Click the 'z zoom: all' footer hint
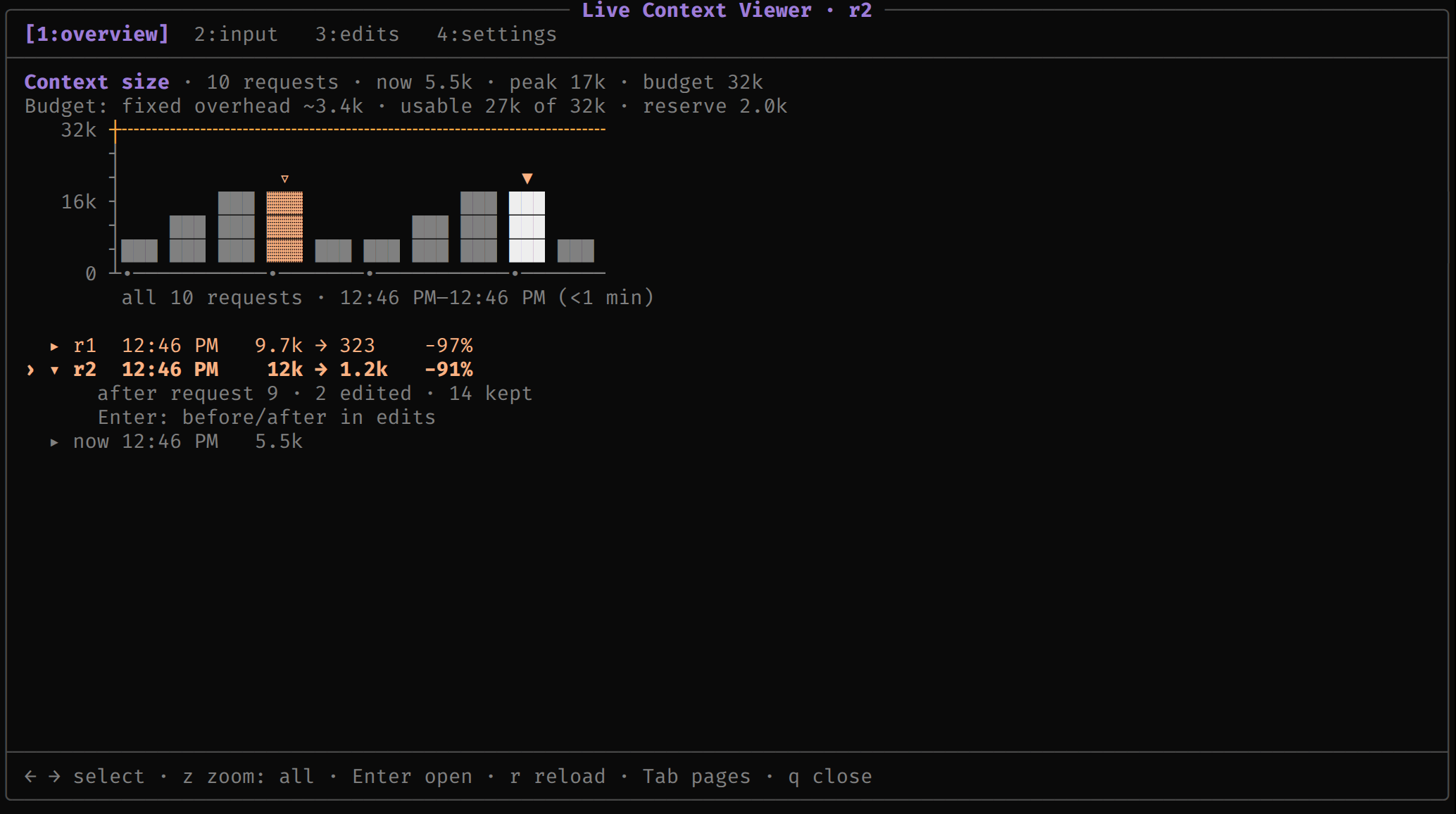The image size is (1456, 814). (249, 776)
